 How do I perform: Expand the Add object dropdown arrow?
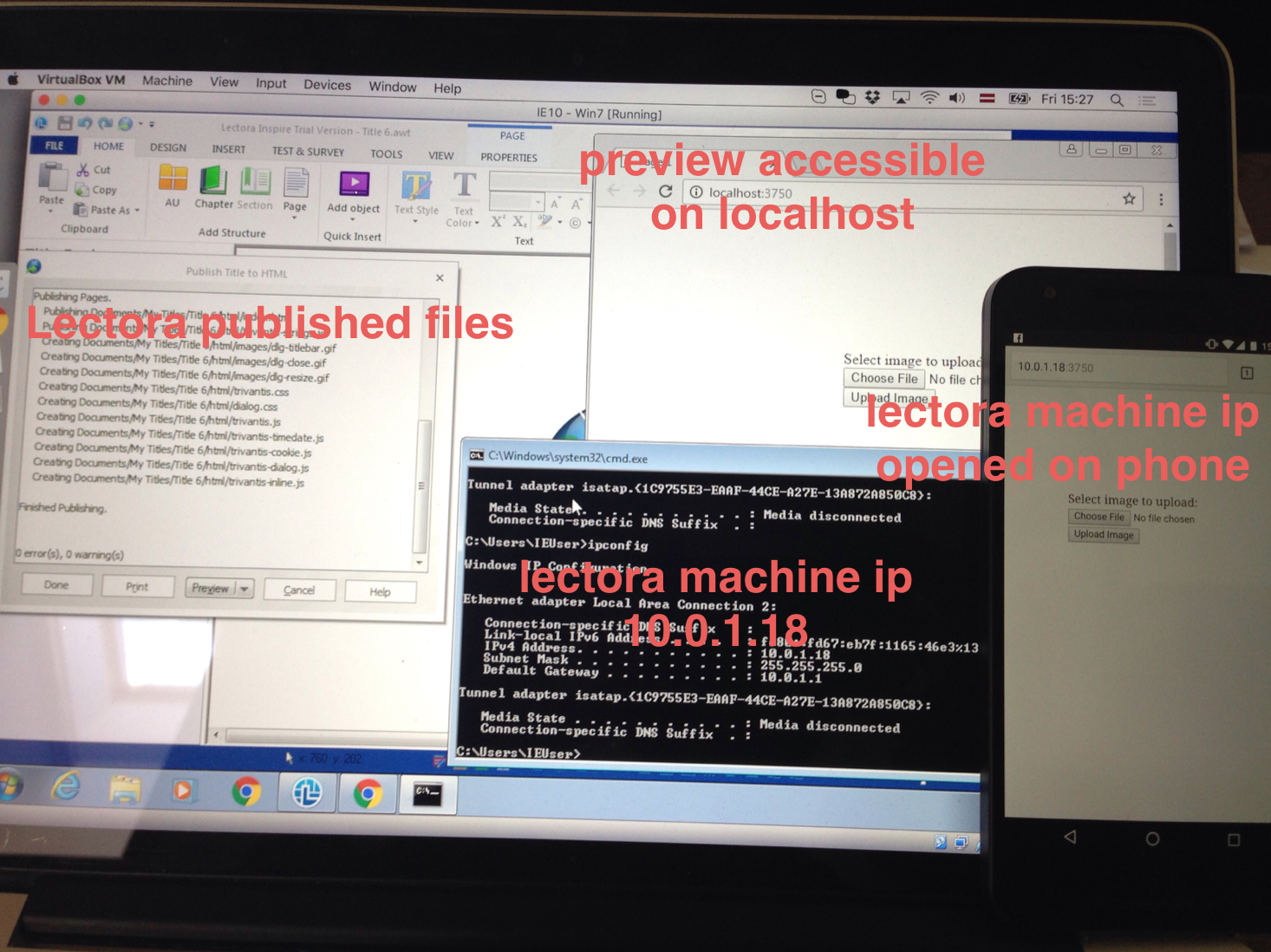[x=353, y=219]
